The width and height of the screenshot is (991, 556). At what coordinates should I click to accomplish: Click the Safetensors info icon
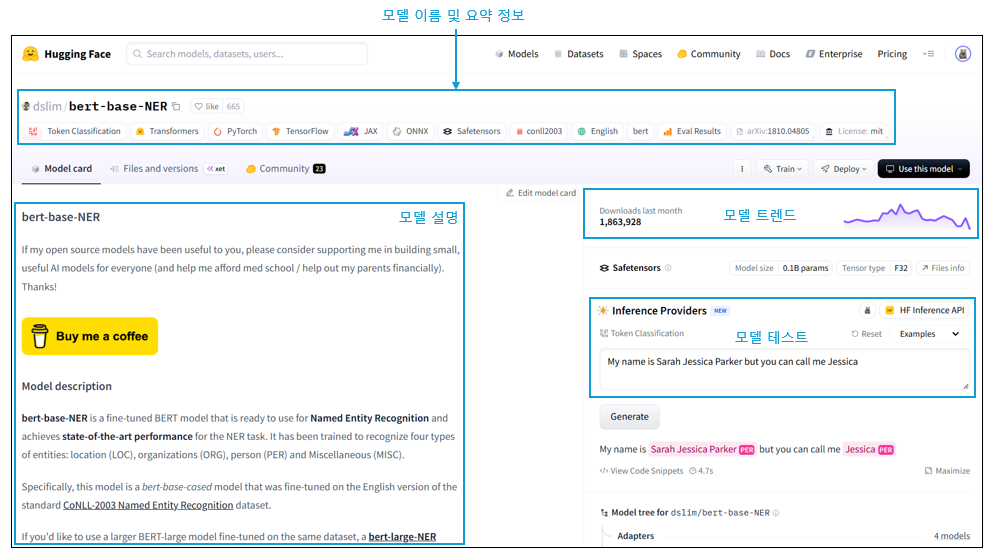pos(668,268)
